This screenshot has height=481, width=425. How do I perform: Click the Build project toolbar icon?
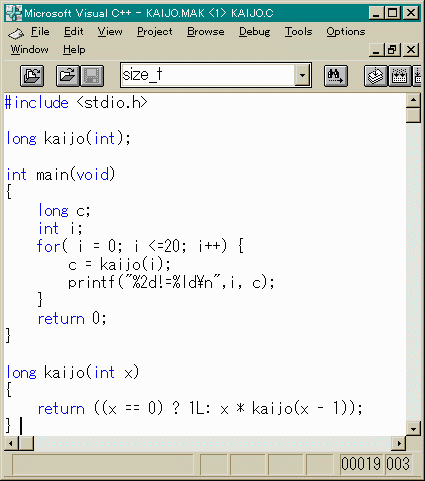[400, 76]
